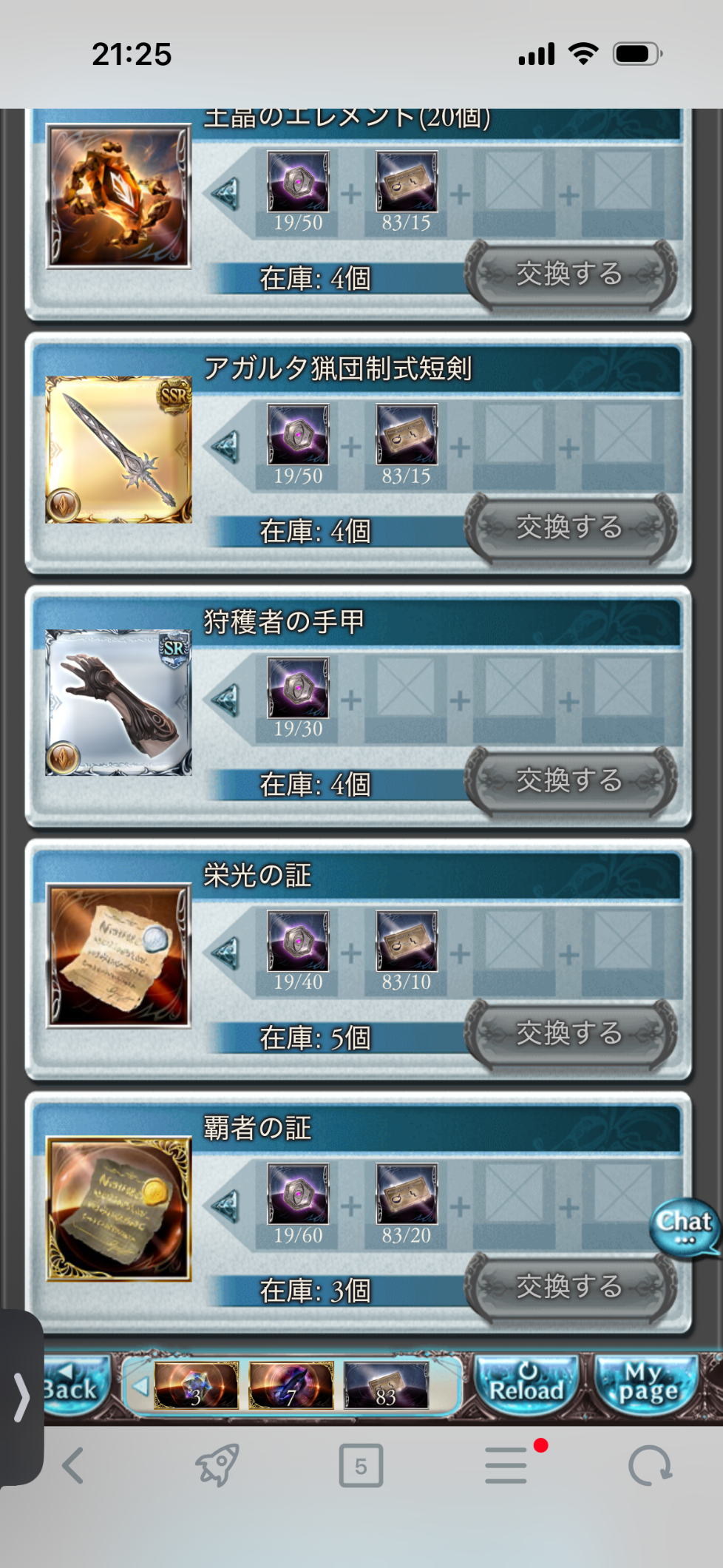Click 交換する for 狩獲者の手甲
The width and height of the screenshot is (723, 1568).
(x=570, y=780)
